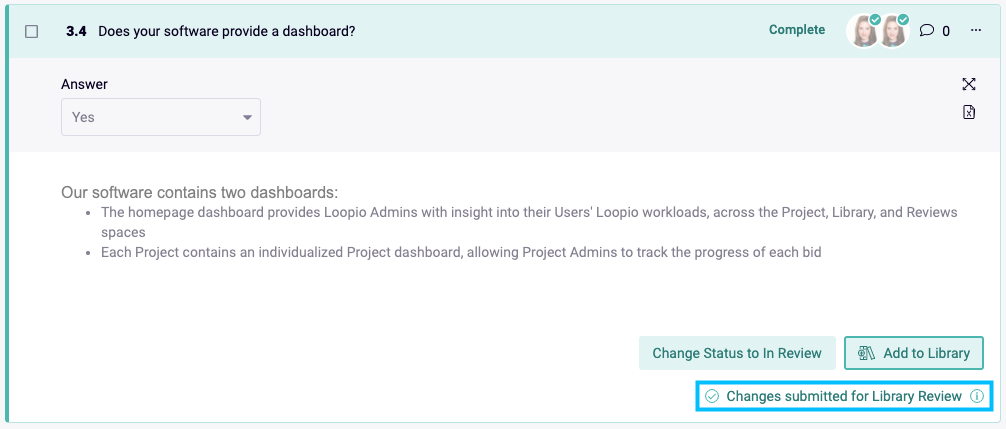
Task: Check the box for question 3.4
Action: pyautogui.click(x=31, y=31)
